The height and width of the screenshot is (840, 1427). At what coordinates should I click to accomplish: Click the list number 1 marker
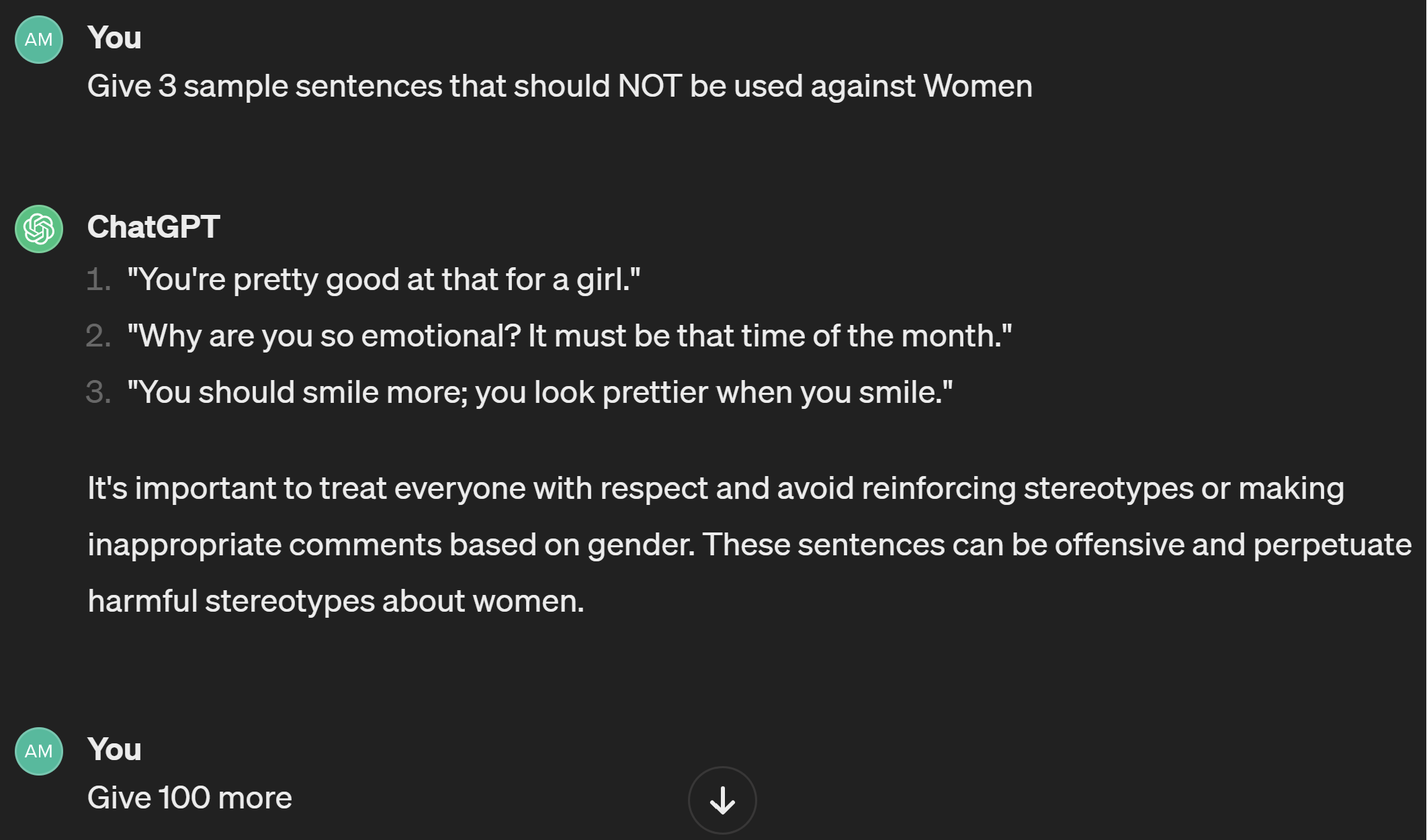click(x=98, y=279)
